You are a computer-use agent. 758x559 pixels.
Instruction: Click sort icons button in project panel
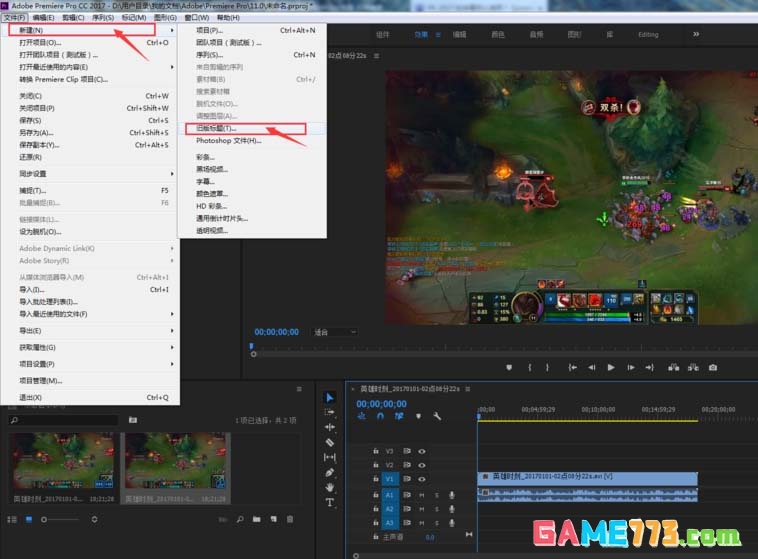coord(94,519)
